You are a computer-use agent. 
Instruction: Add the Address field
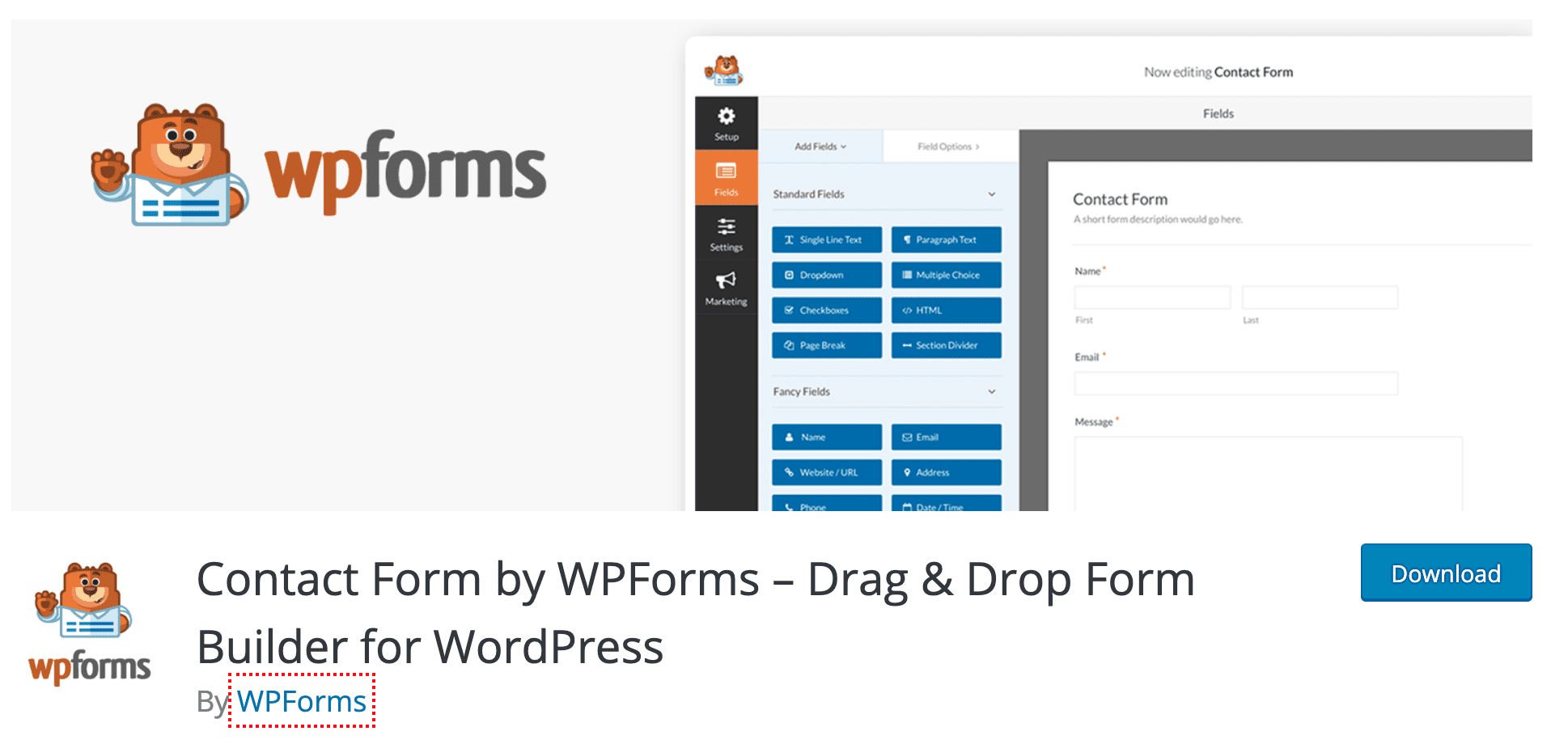pyautogui.click(x=947, y=472)
